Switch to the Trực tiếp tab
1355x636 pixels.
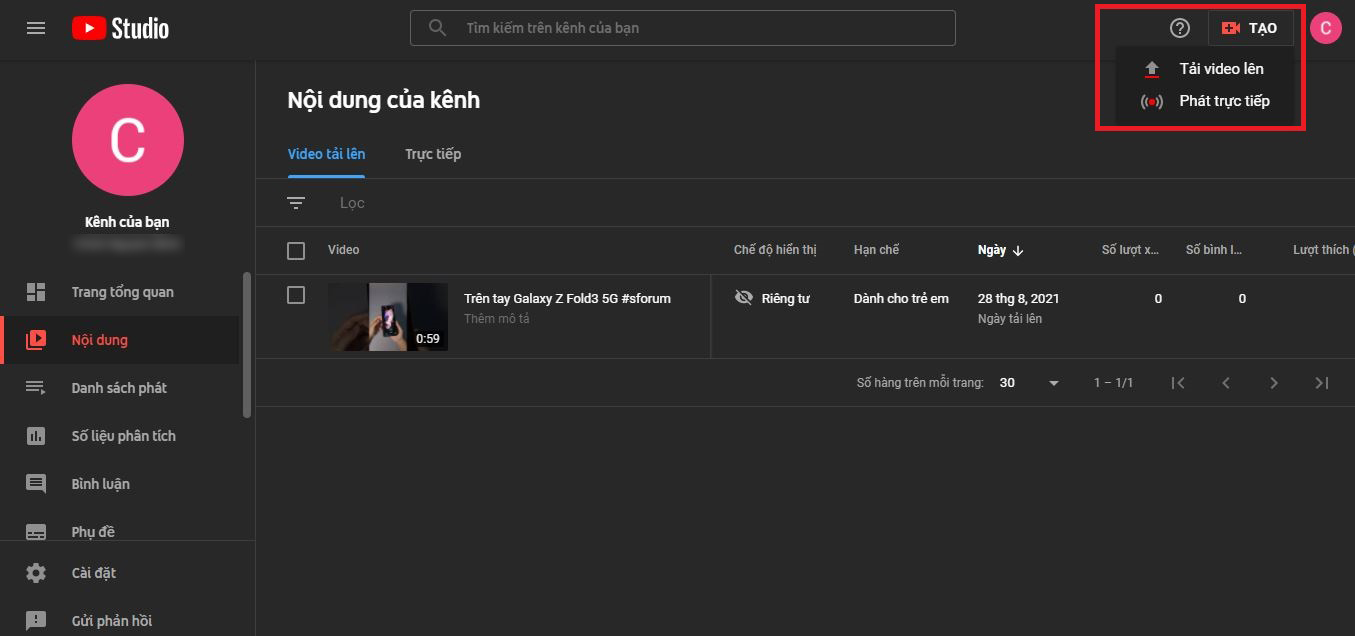point(433,154)
